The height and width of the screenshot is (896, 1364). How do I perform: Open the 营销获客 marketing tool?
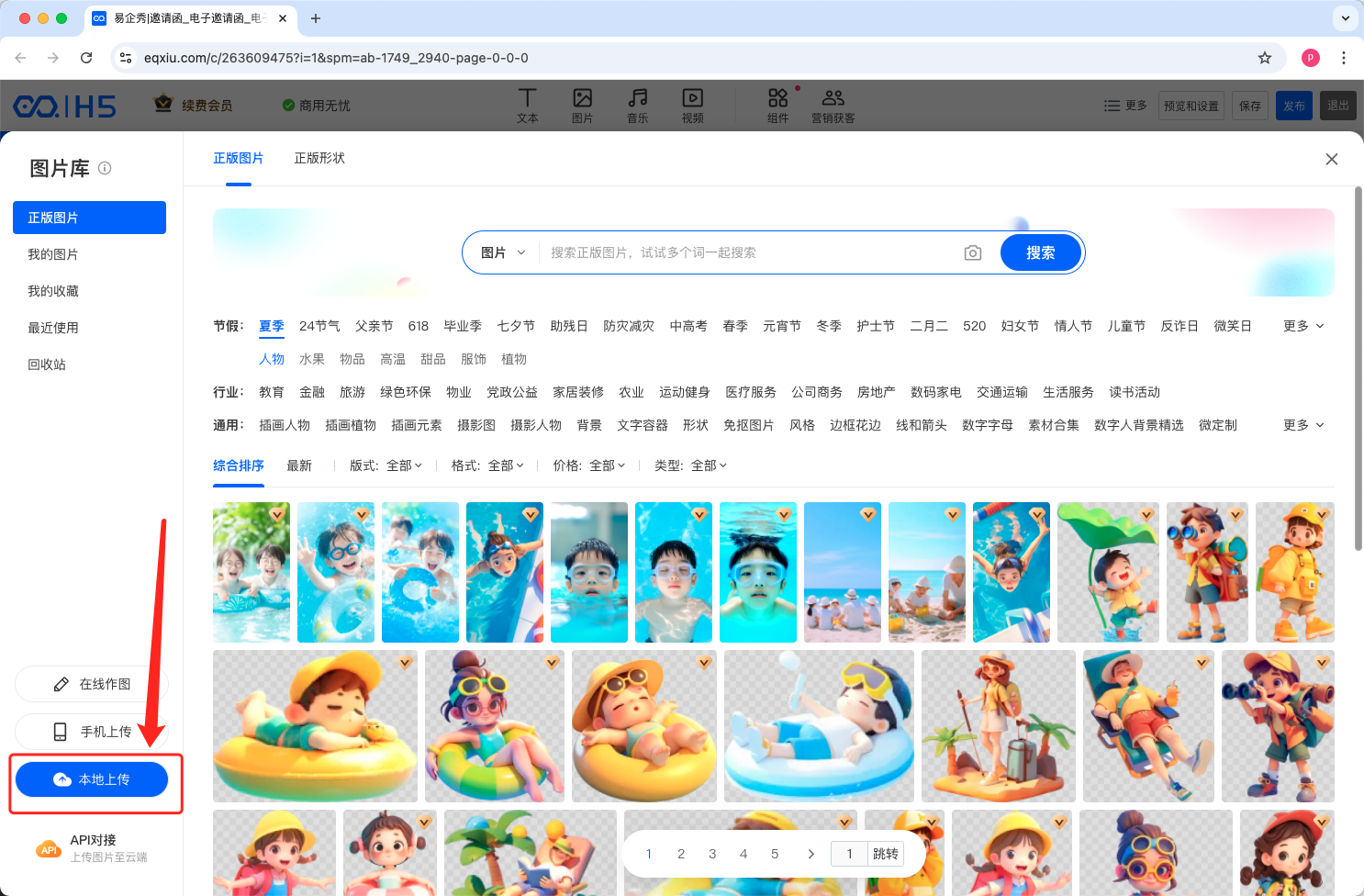point(833,106)
